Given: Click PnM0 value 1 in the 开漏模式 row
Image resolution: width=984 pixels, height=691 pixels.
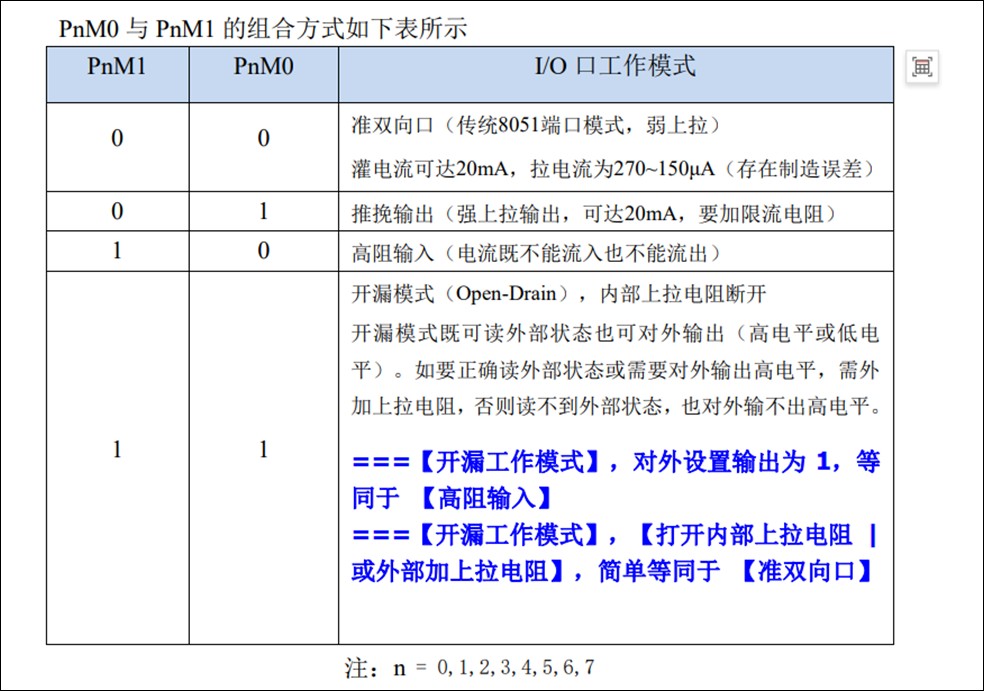Looking at the screenshot, I should (264, 449).
